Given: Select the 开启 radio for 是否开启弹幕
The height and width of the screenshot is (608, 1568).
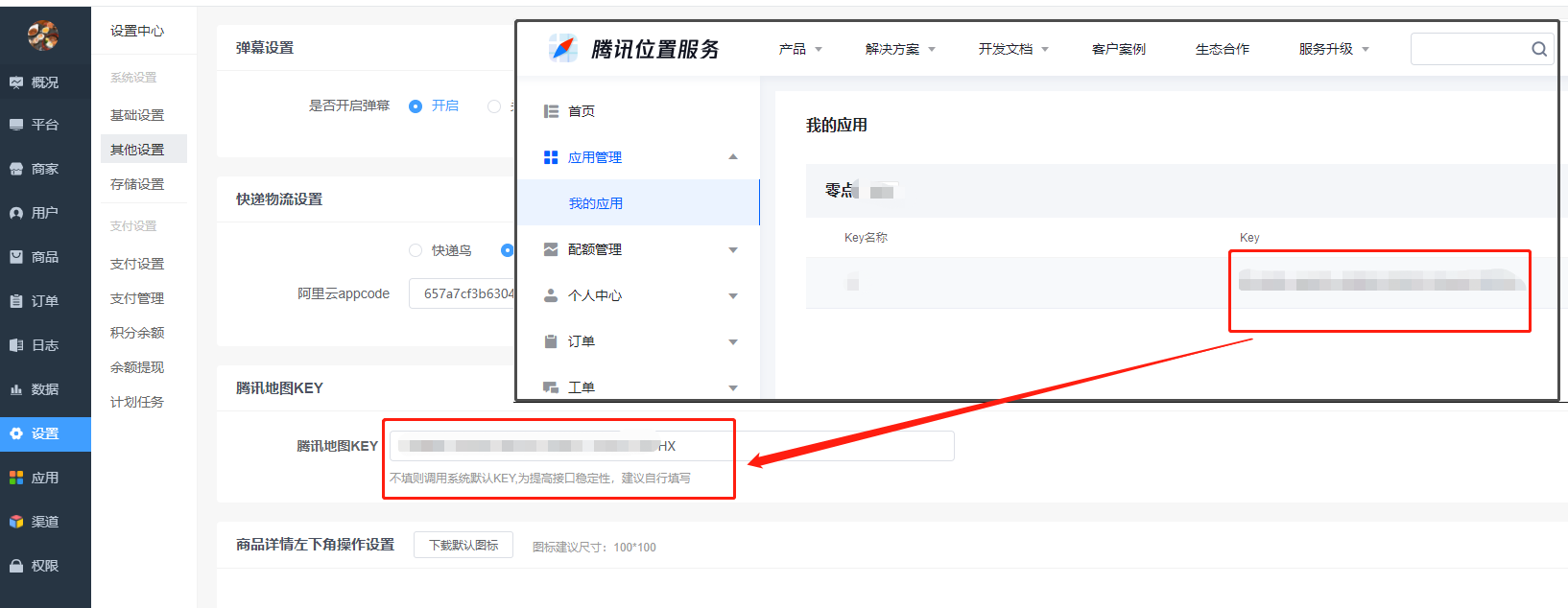Looking at the screenshot, I should coord(416,106).
